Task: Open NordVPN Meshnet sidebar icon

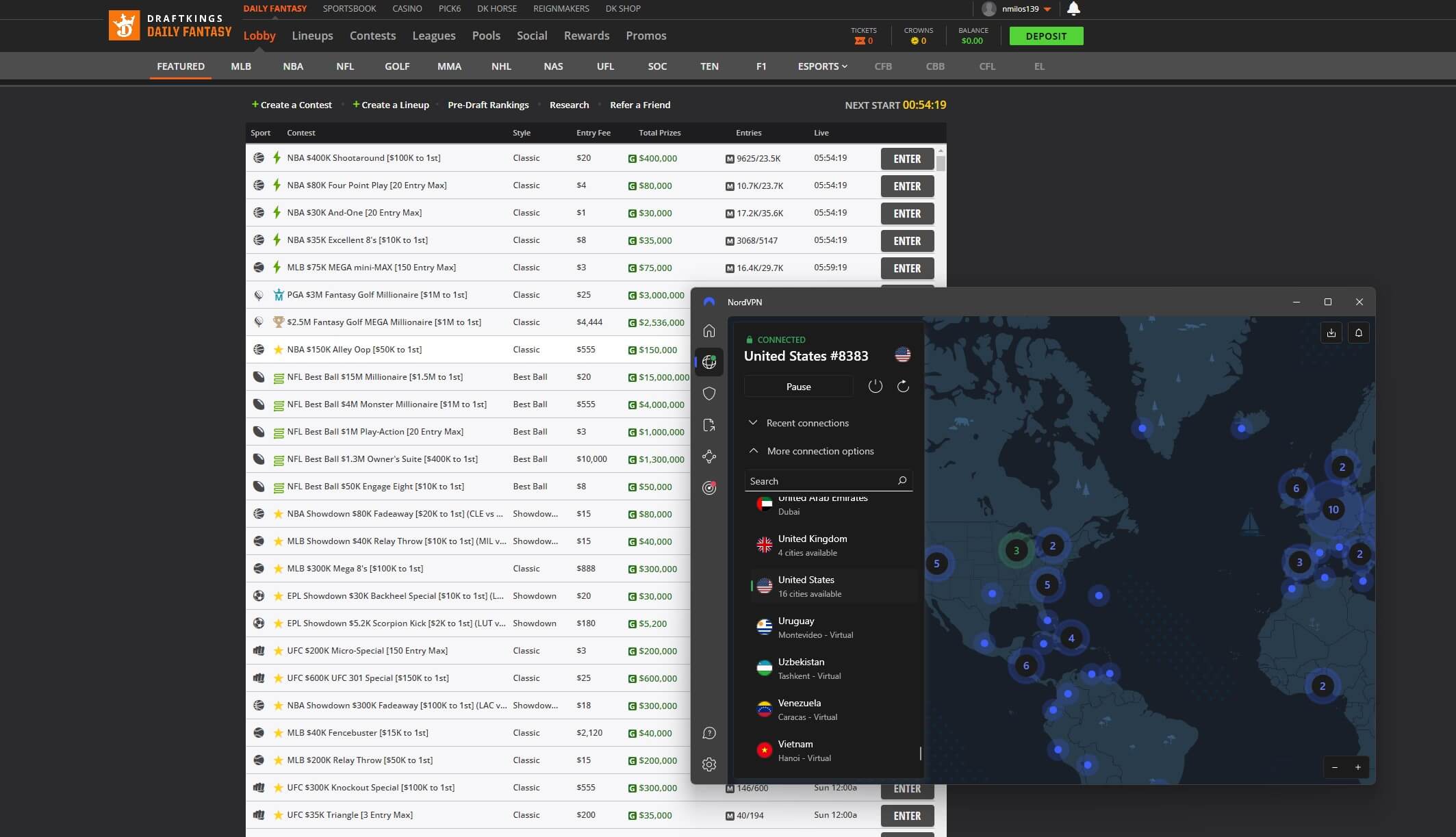Action: point(709,456)
